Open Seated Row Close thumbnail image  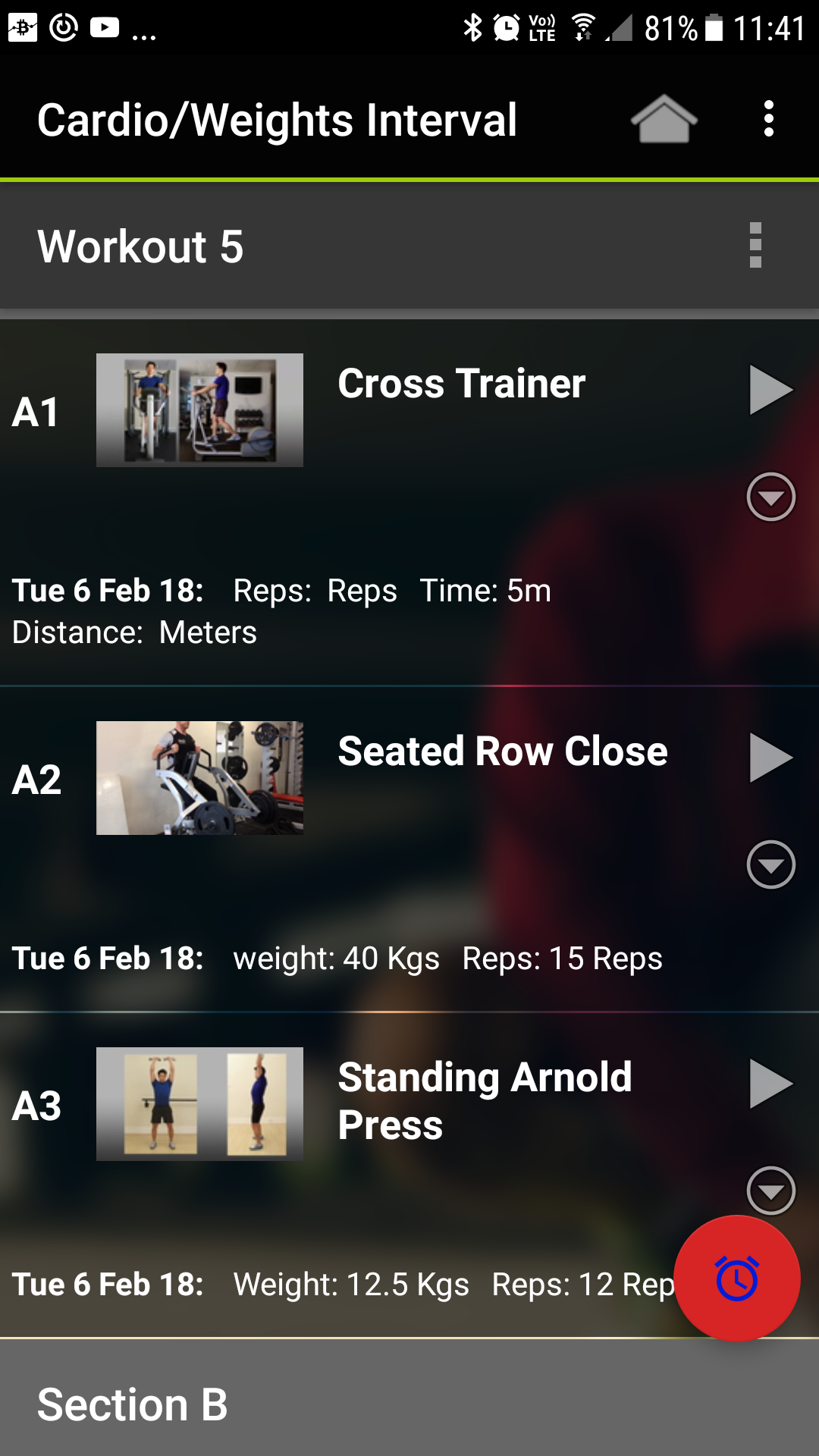pos(199,778)
